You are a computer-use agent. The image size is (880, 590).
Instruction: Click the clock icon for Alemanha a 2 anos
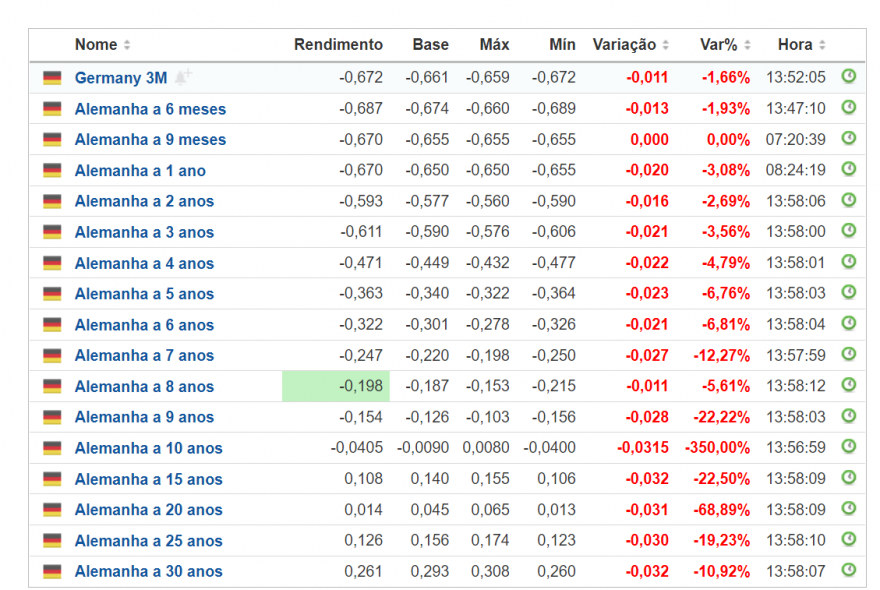[x=849, y=199]
